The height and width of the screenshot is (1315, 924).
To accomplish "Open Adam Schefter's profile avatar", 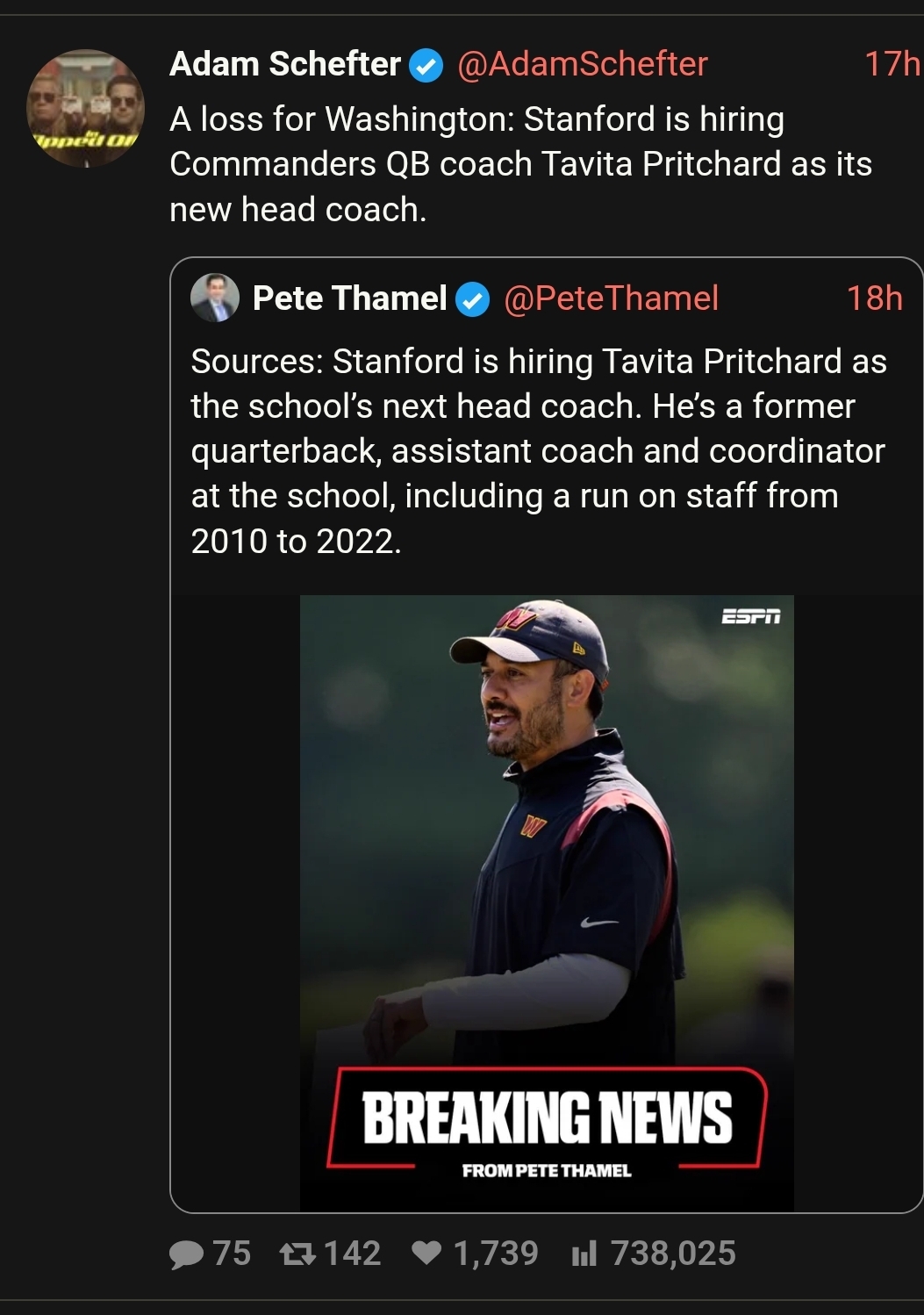I will click(85, 107).
